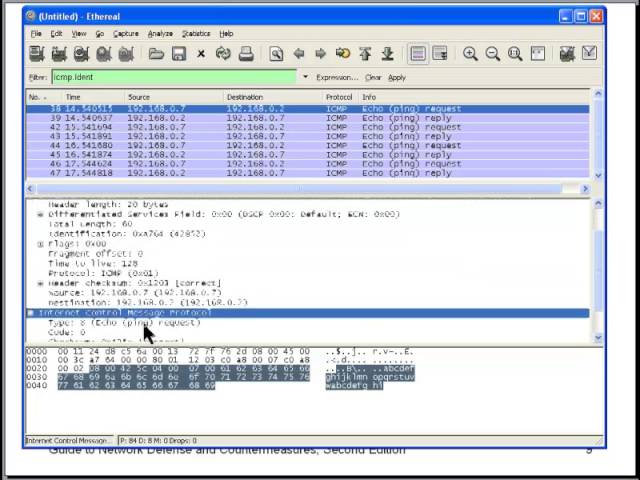Viewport: 640px width, 480px height.
Task: Zoom out of packet text
Action: 493,54
